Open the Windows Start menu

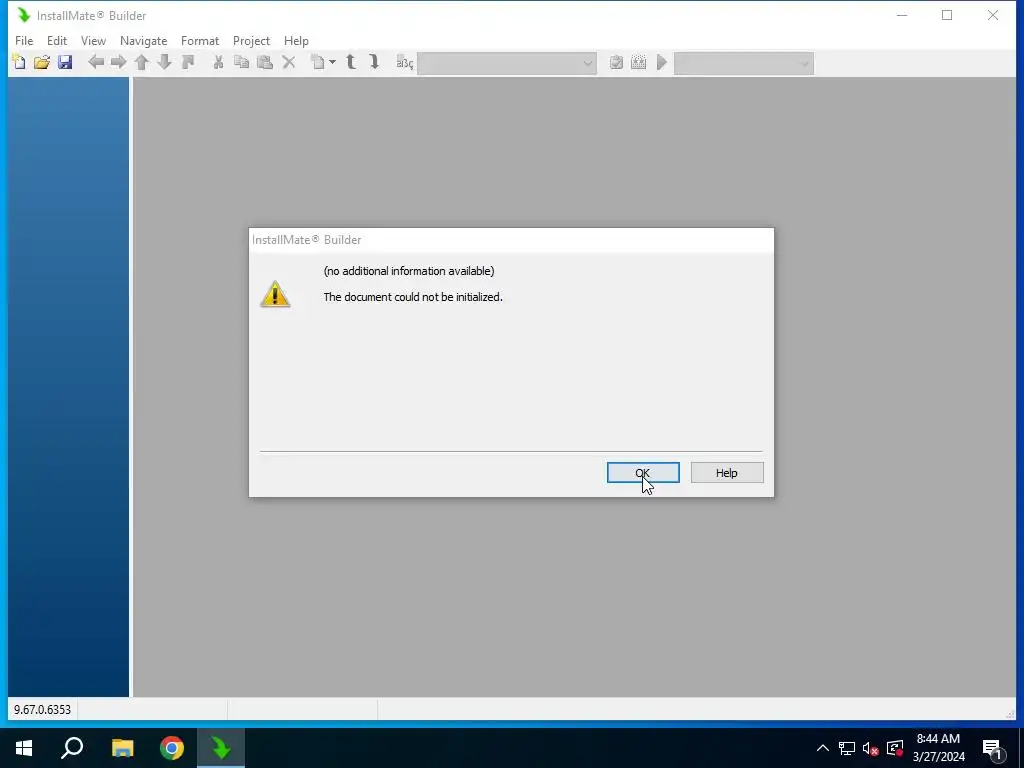(24, 748)
